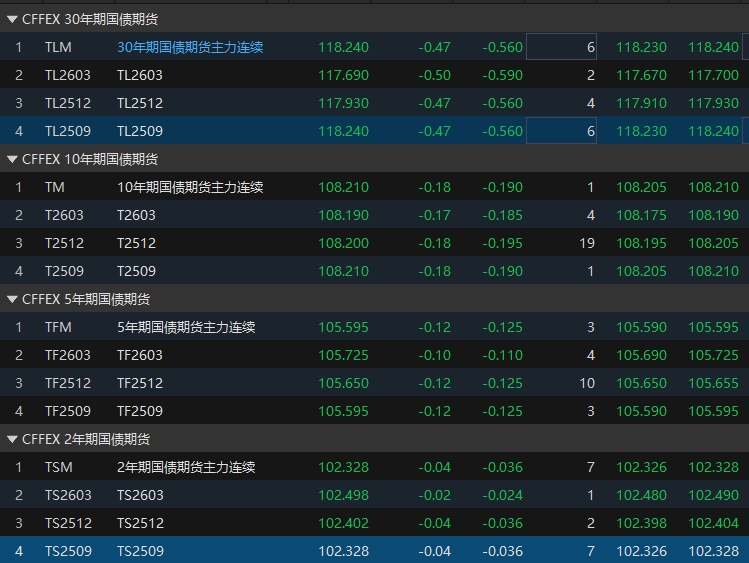Click the -0.02 change percent of TS2603

pyautogui.click(x=434, y=495)
